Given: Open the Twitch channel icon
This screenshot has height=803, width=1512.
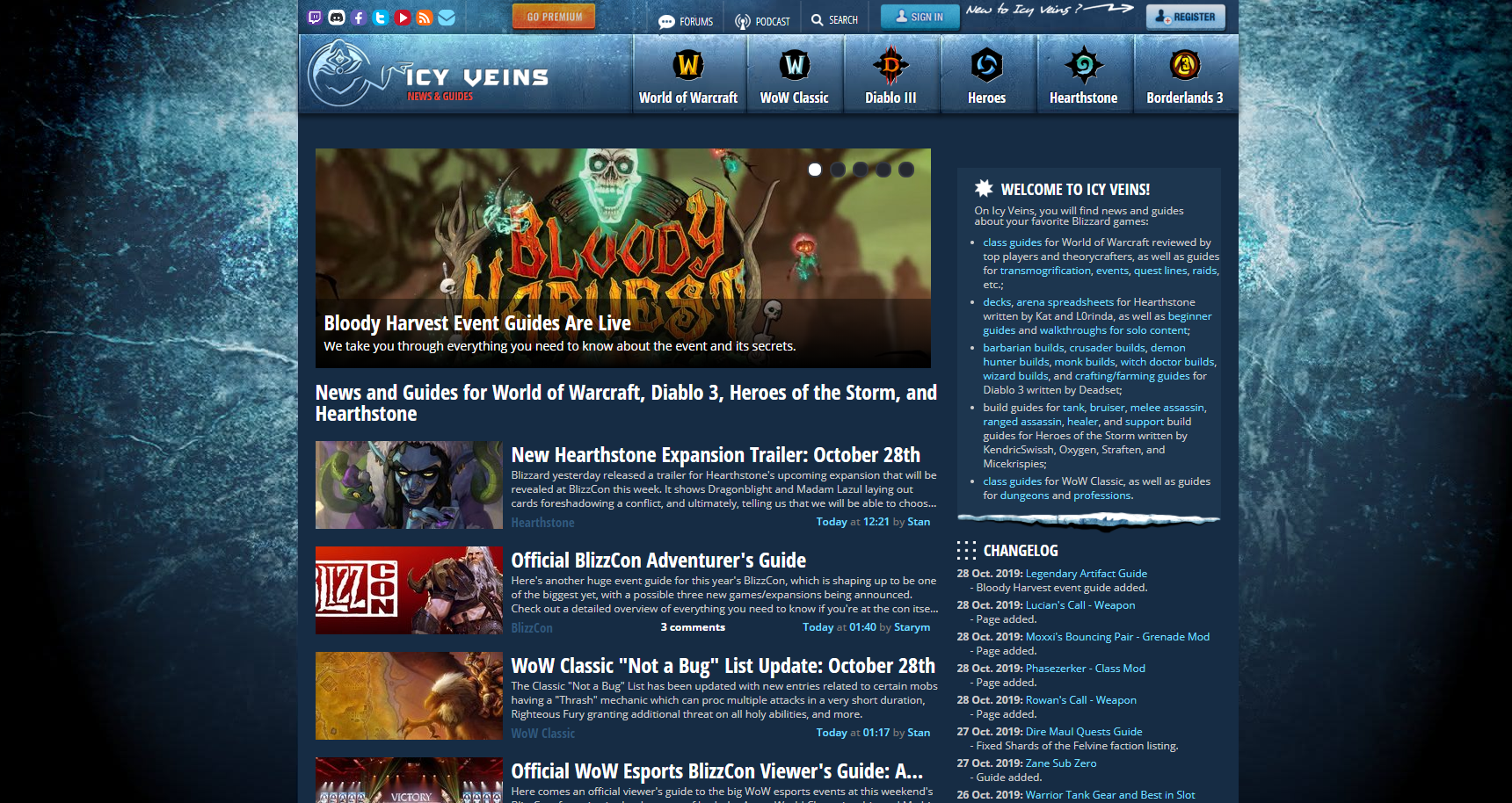Looking at the screenshot, I should [315, 18].
